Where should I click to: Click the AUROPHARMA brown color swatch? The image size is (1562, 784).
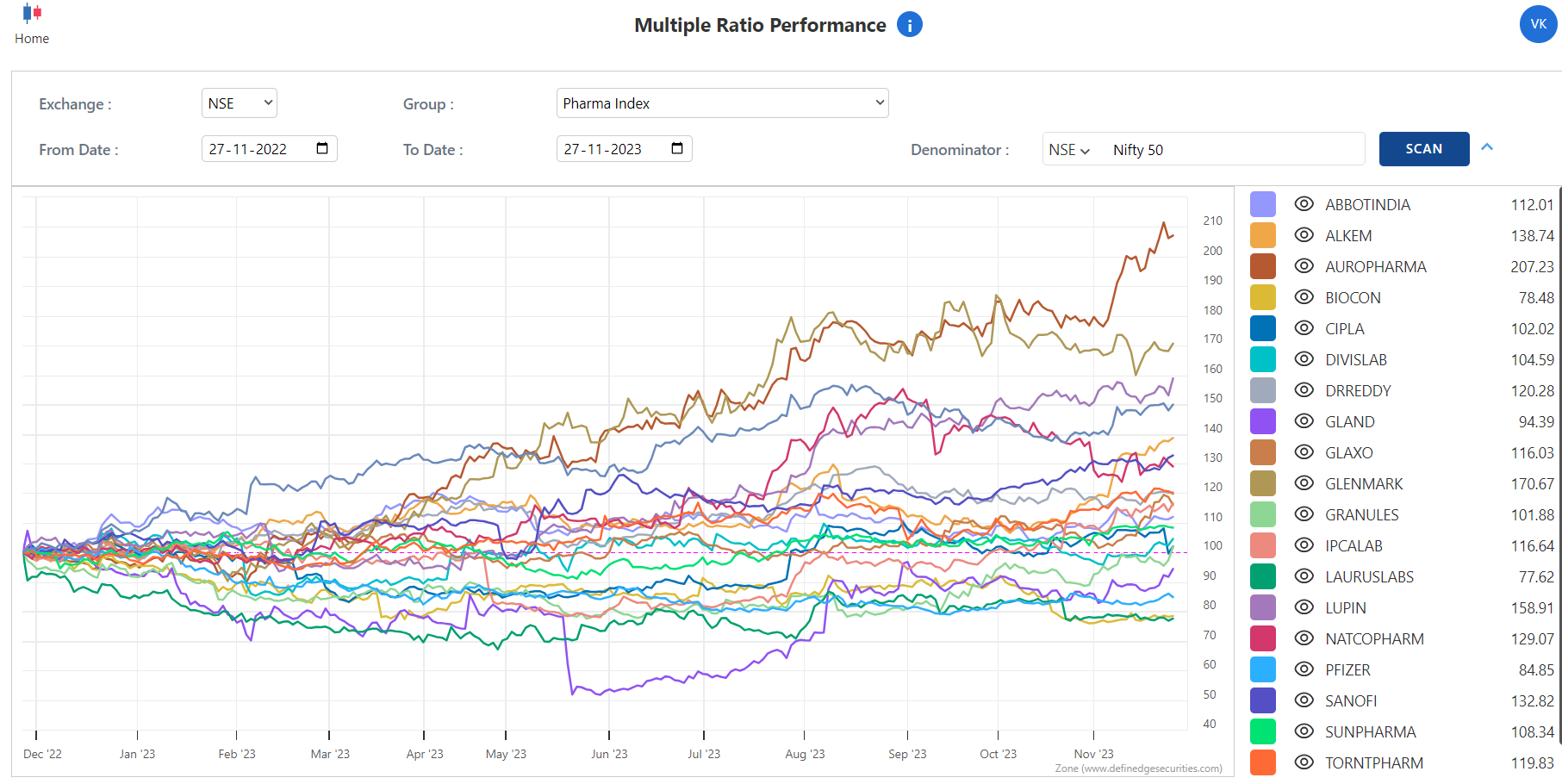1263,266
